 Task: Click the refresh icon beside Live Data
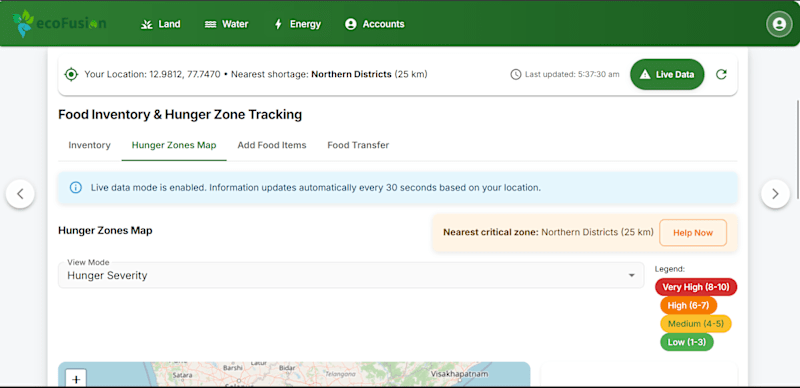click(721, 75)
